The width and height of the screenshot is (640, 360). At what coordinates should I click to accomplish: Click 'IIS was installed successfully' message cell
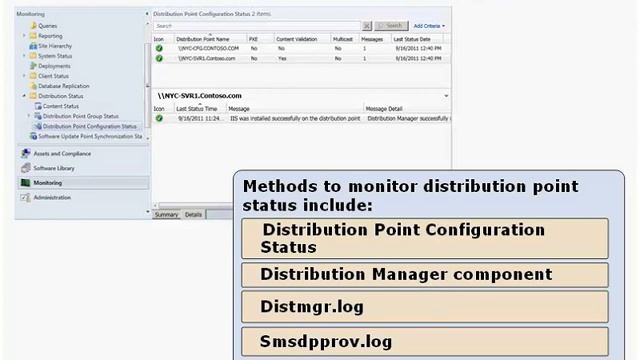295,118
